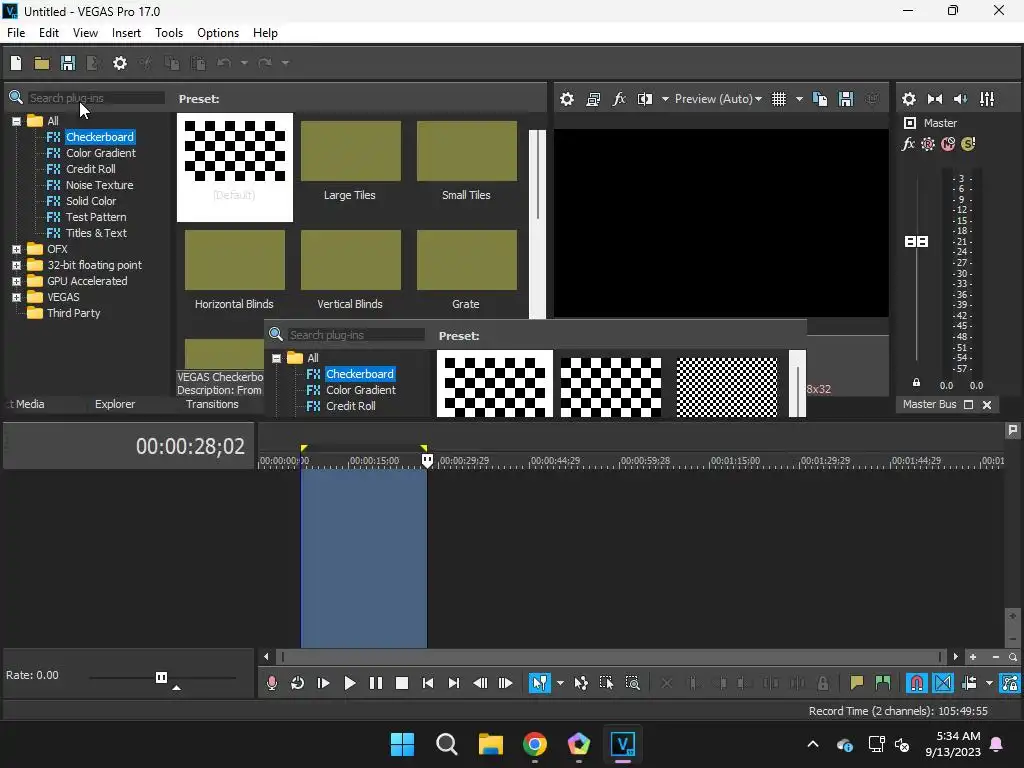
Task: Expand the OFX folder
Action: click(x=16, y=249)
